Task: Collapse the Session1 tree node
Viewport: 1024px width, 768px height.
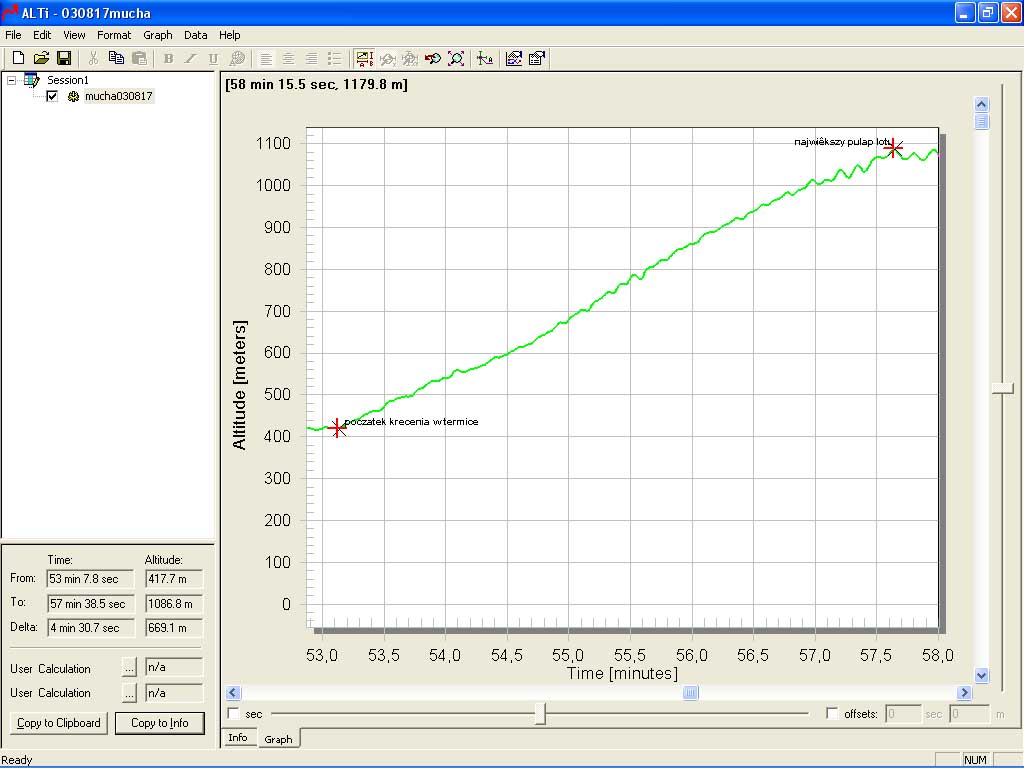Action: point(12,80)
